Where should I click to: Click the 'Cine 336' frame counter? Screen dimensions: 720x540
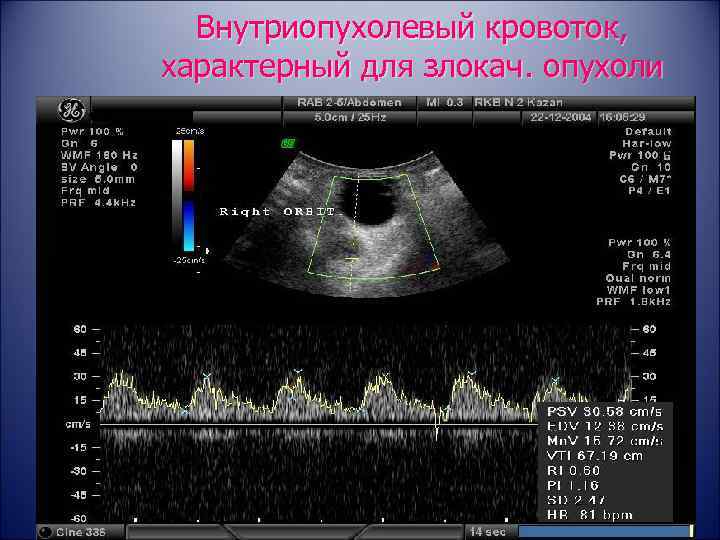click(x=81, y=532)
